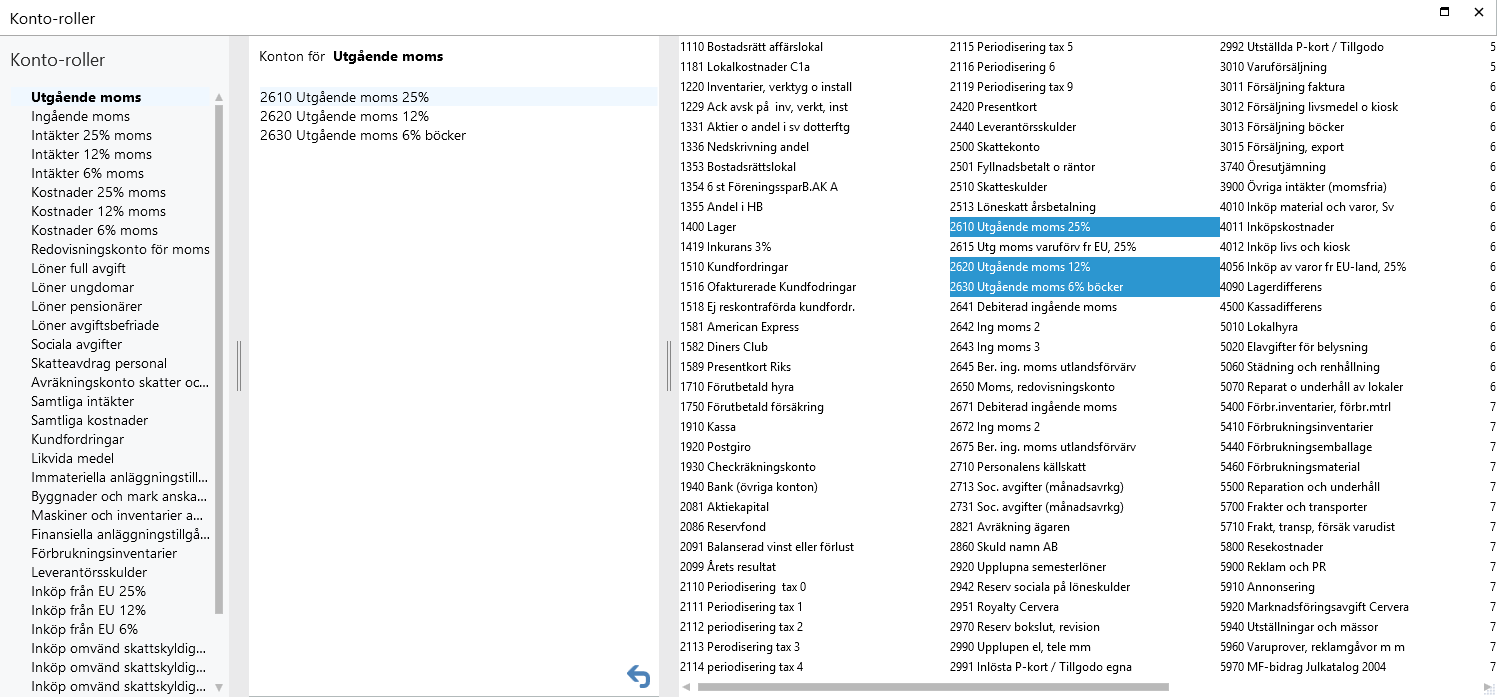
Task: Pick account 5800 Resekostnader
Action: (x=1271, y=547)
